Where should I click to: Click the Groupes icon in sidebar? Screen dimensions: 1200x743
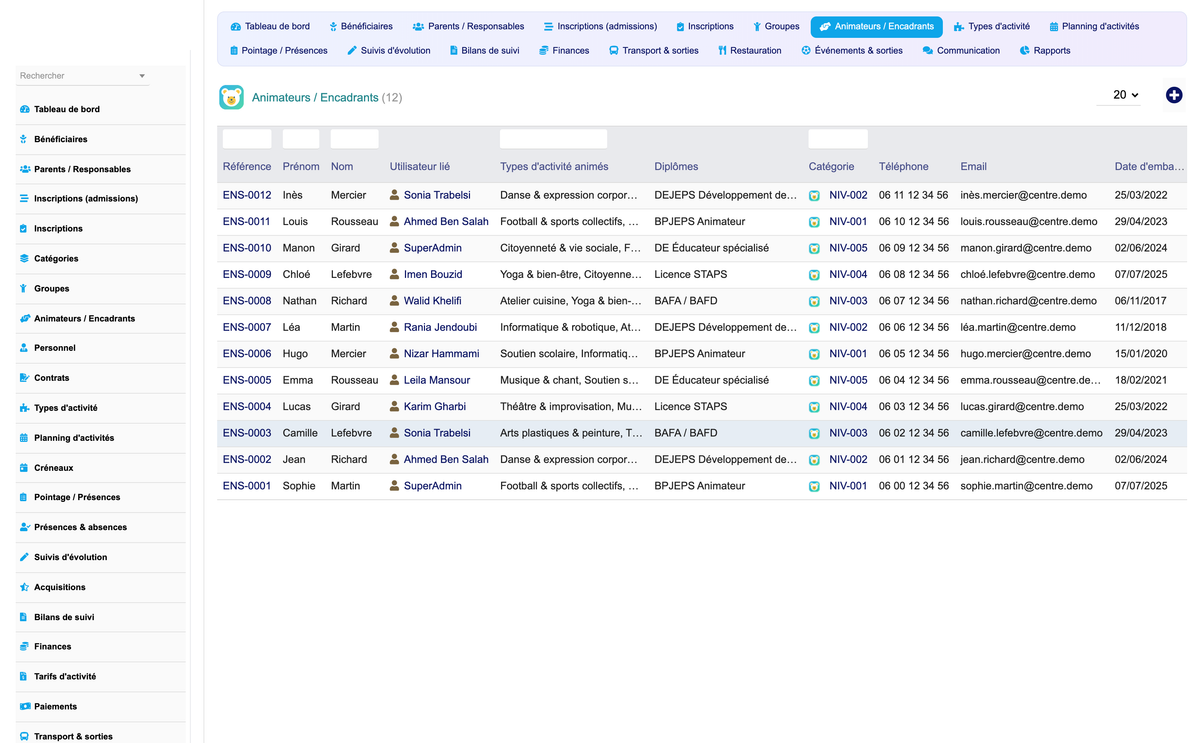click(24, 288)
